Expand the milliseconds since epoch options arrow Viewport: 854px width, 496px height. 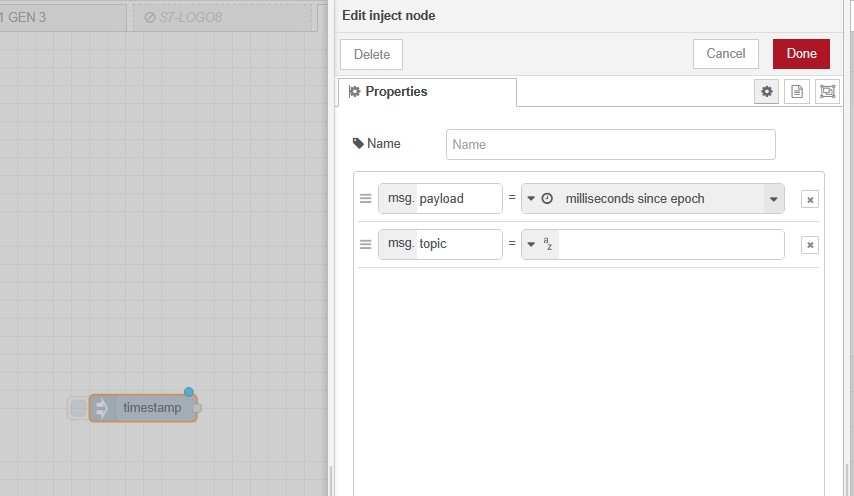(773, 199)
